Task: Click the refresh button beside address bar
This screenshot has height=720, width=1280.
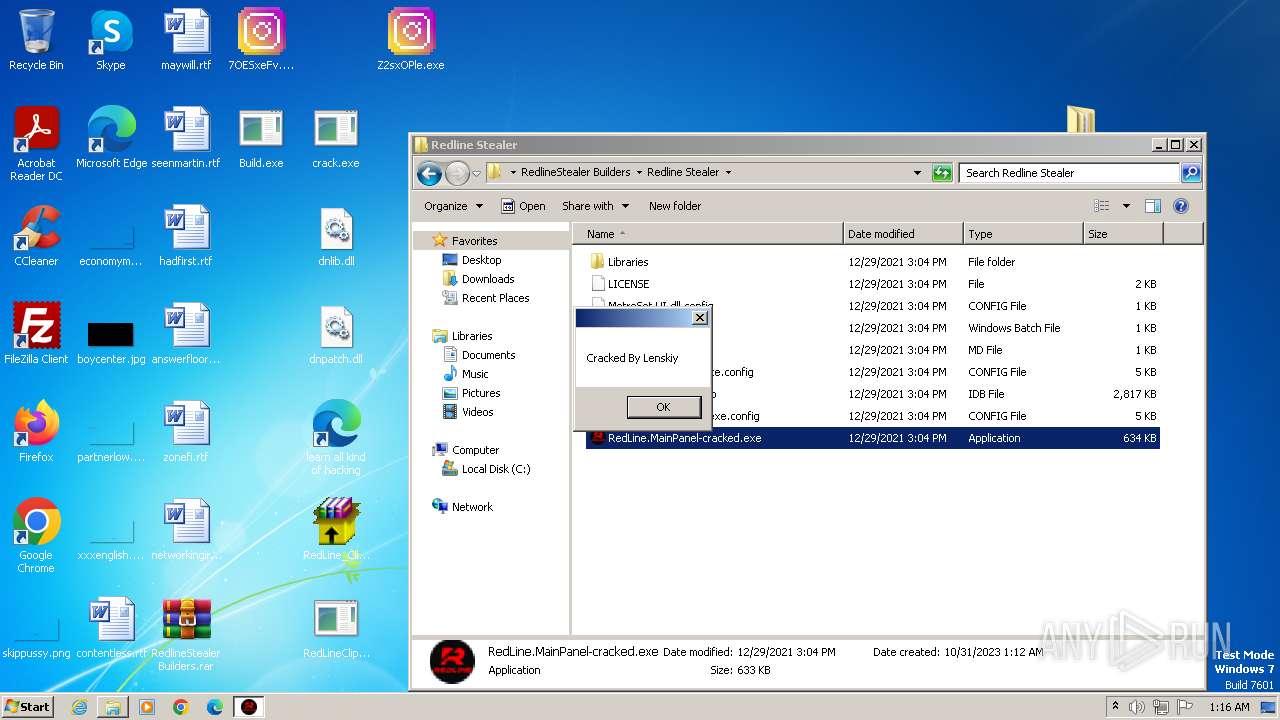Action: point(942,173)
